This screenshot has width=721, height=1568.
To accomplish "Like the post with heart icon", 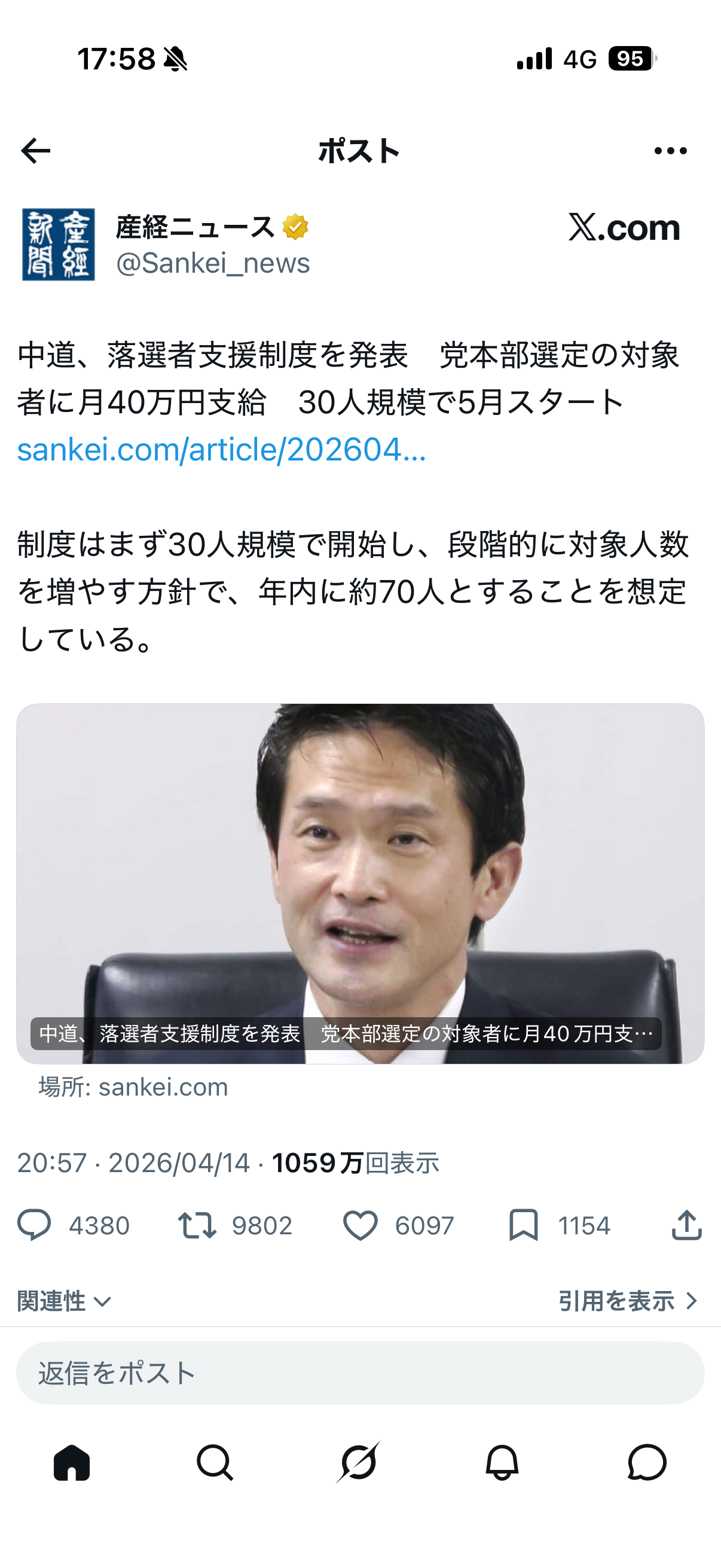I will click(359, 1225).
